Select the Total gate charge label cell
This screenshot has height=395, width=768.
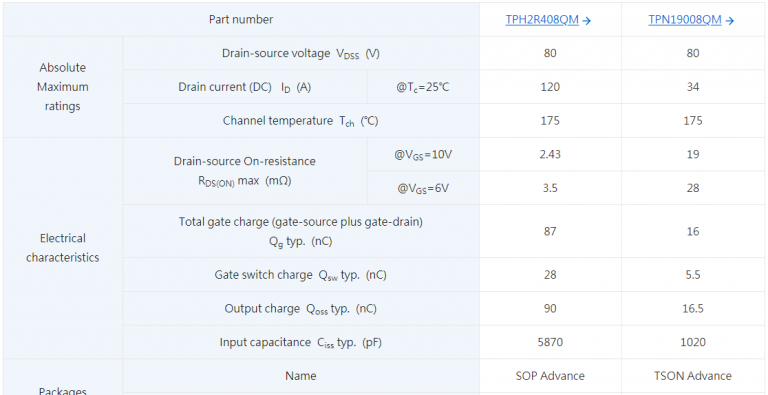301,231
